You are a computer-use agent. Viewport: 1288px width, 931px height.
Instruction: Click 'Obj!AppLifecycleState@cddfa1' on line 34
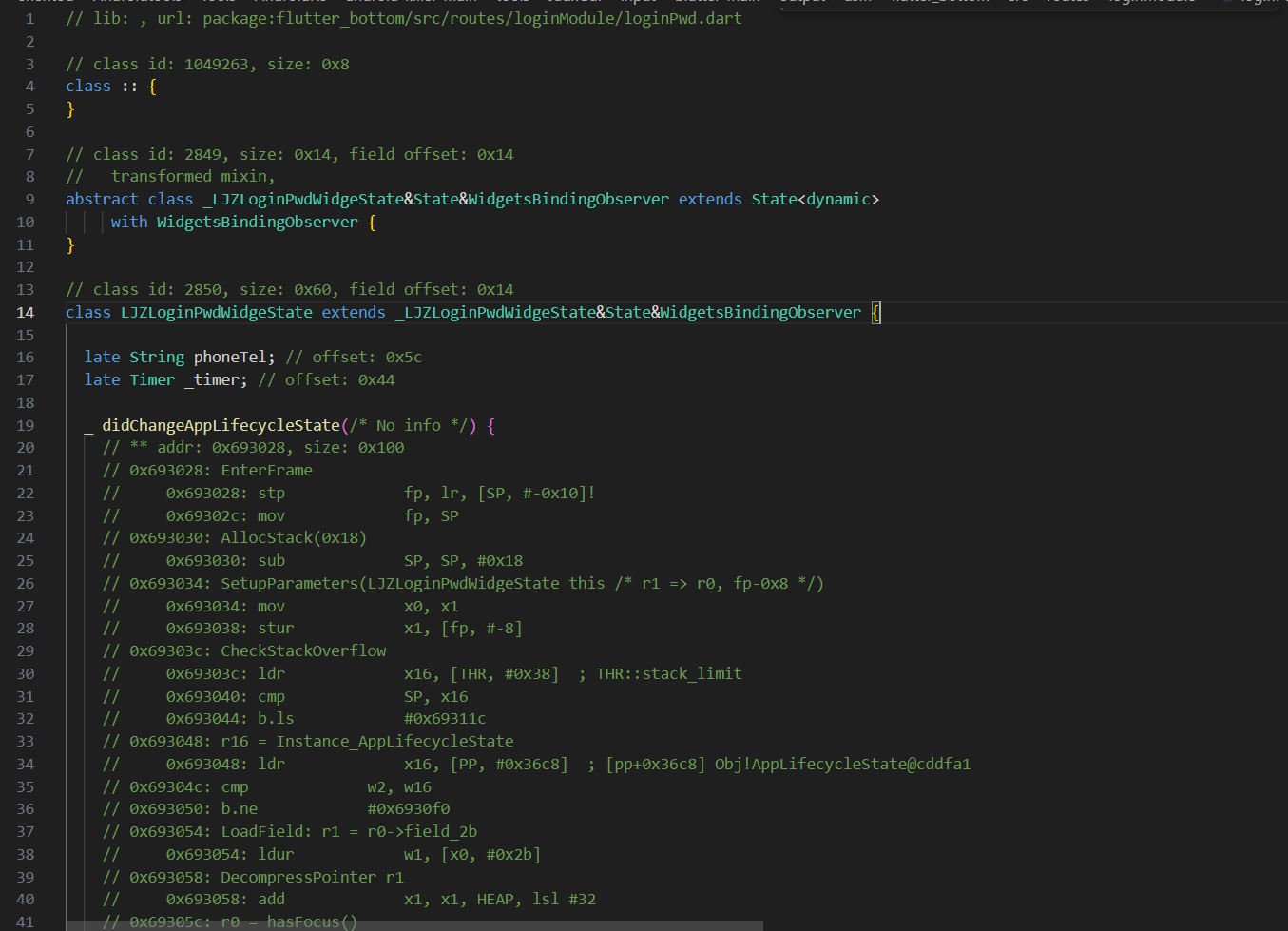843,764
